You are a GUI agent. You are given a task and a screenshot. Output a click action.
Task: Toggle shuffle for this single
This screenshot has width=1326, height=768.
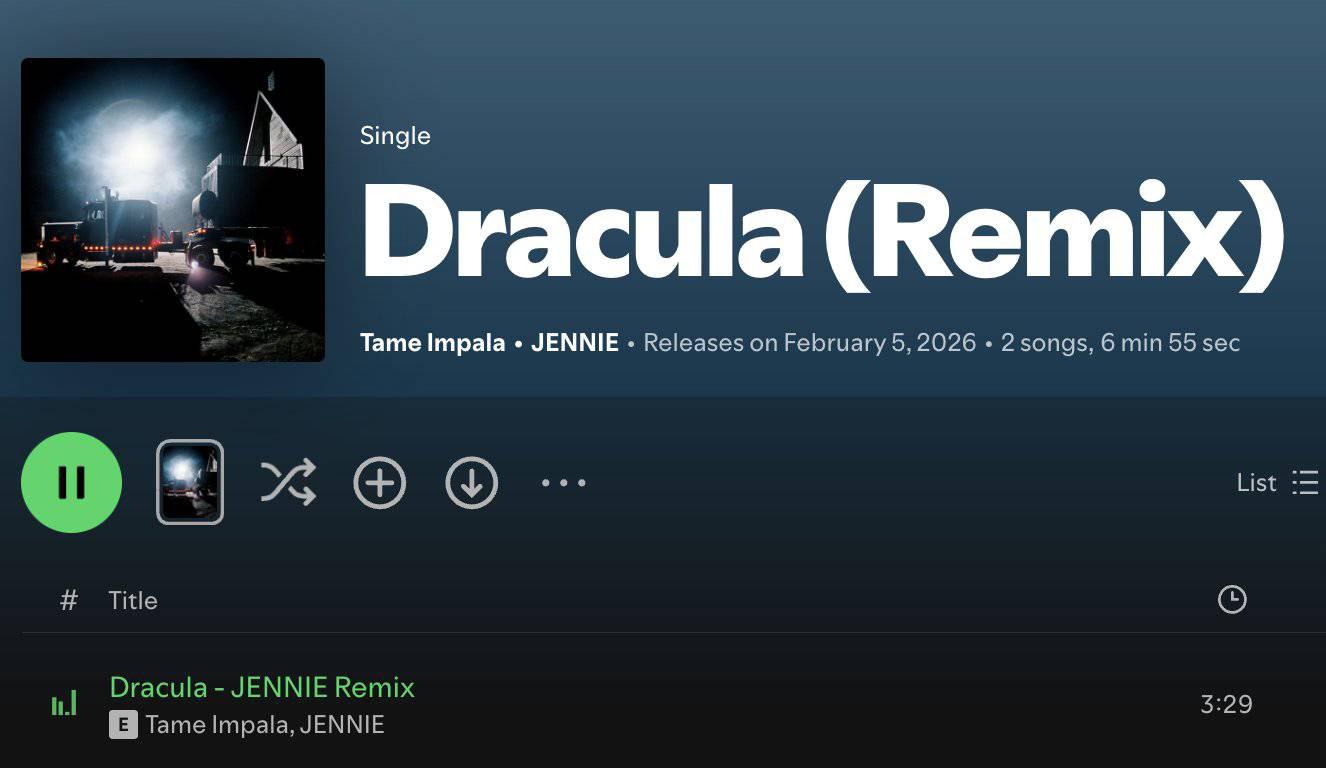click(288, 482)
